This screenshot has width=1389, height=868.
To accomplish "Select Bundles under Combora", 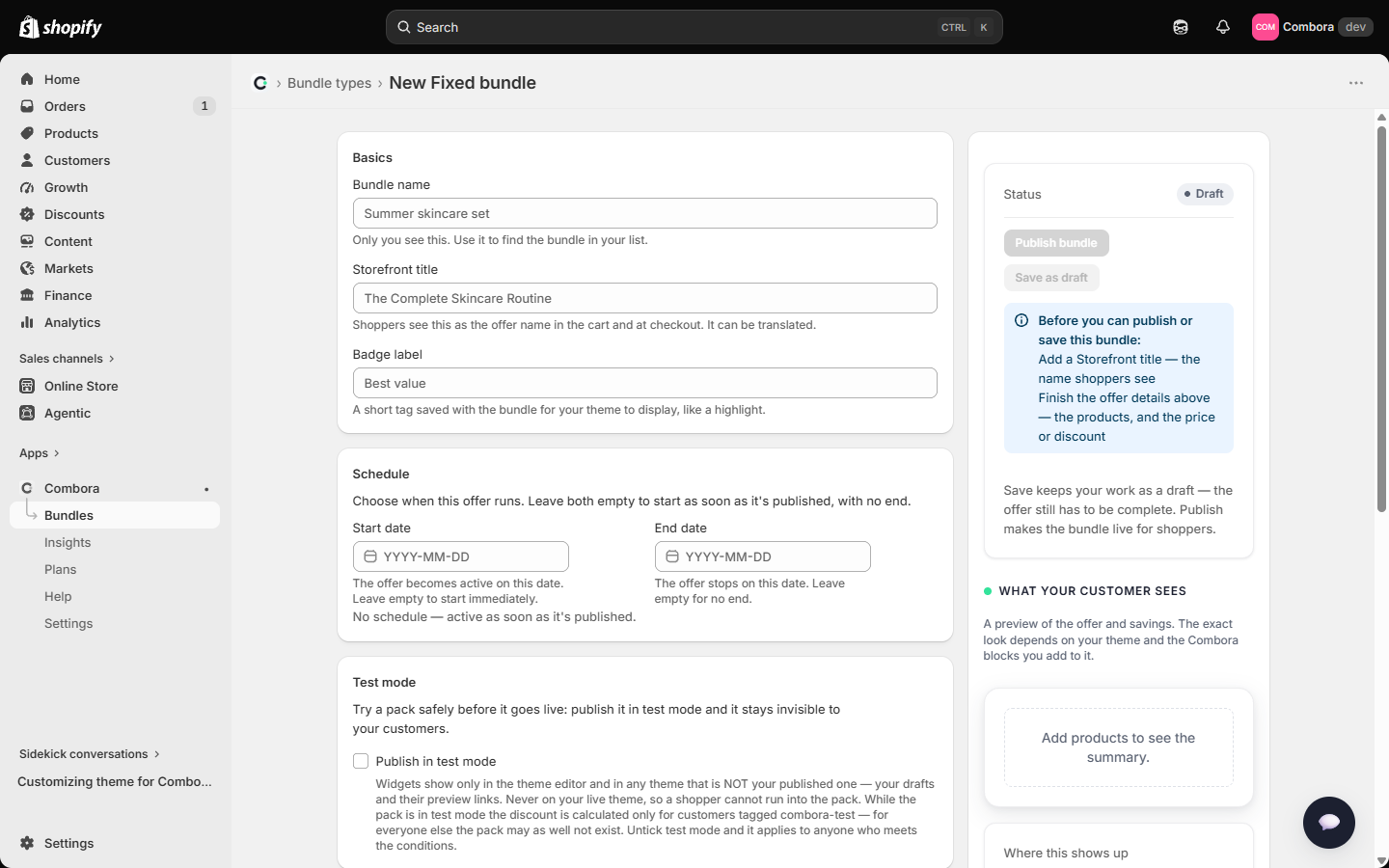I will tap(115, 515).
